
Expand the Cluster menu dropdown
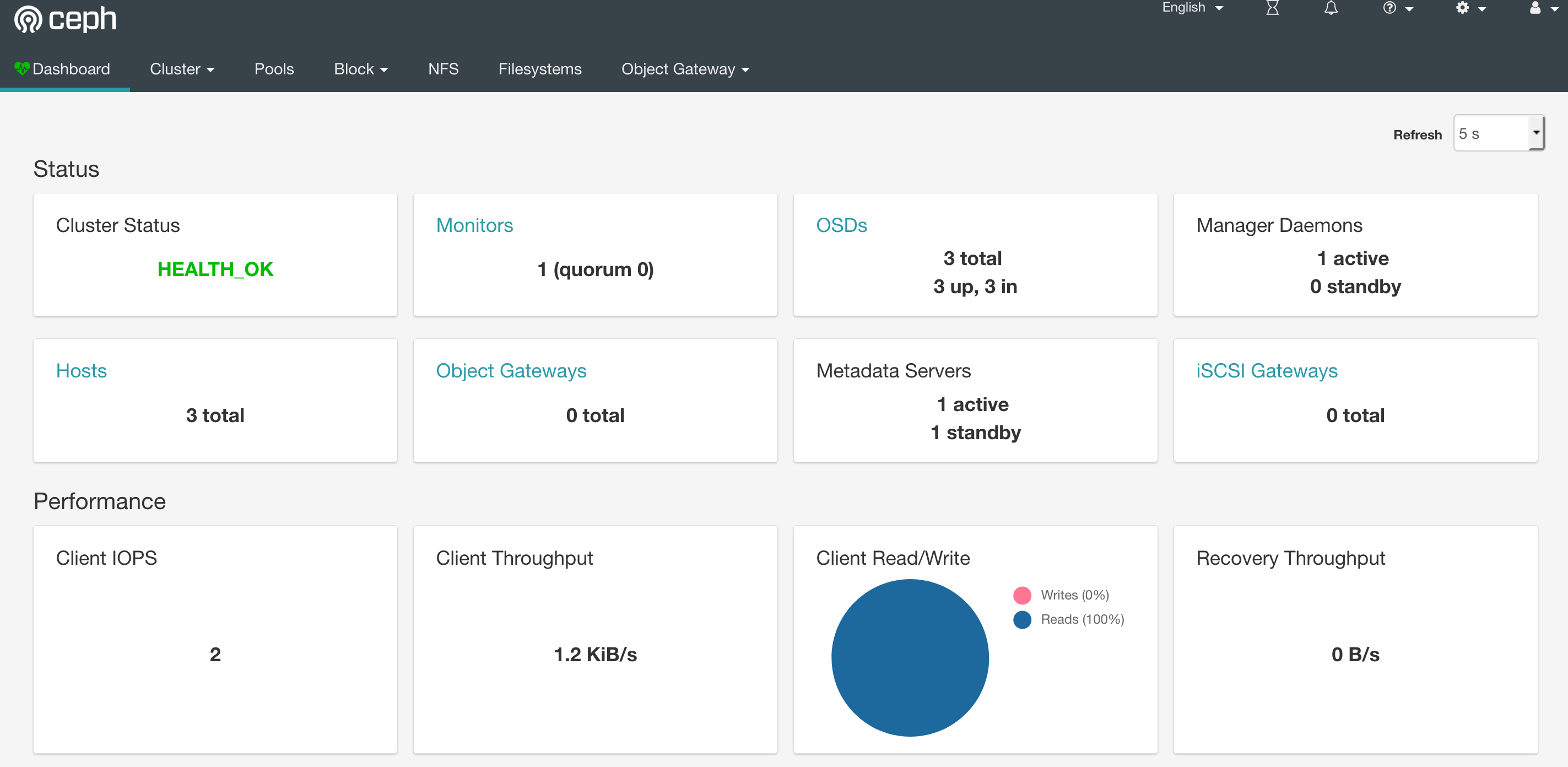[182, 69]
